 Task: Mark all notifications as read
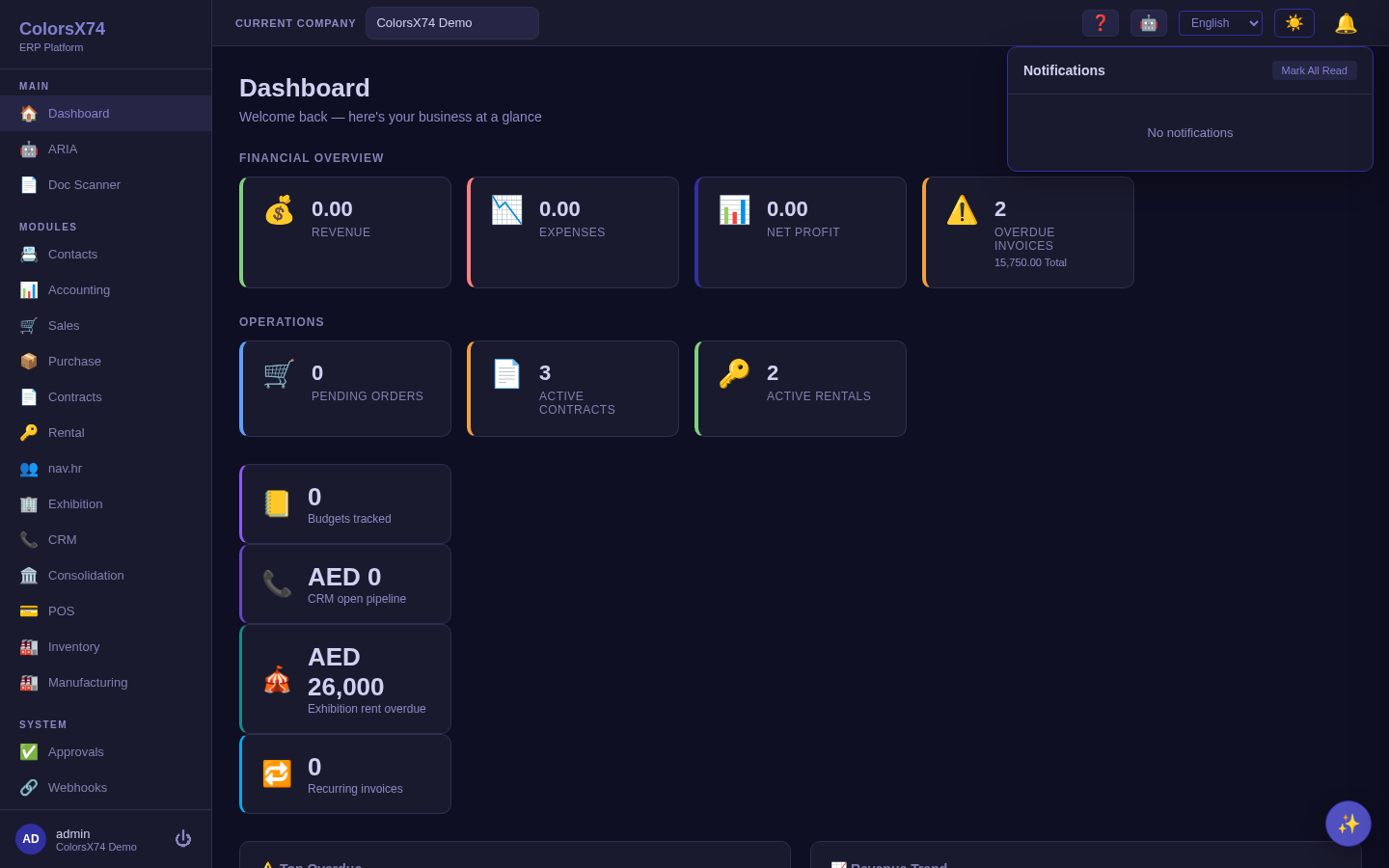pos(1314,70)
